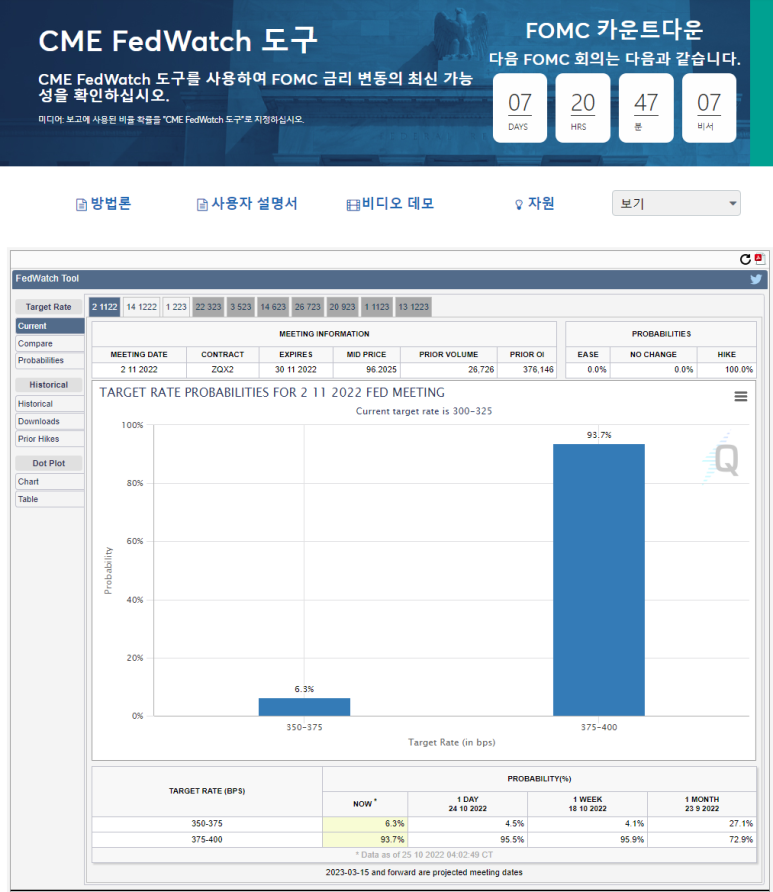Select Current in the Target Rate sidebar

tap(49, 326)
